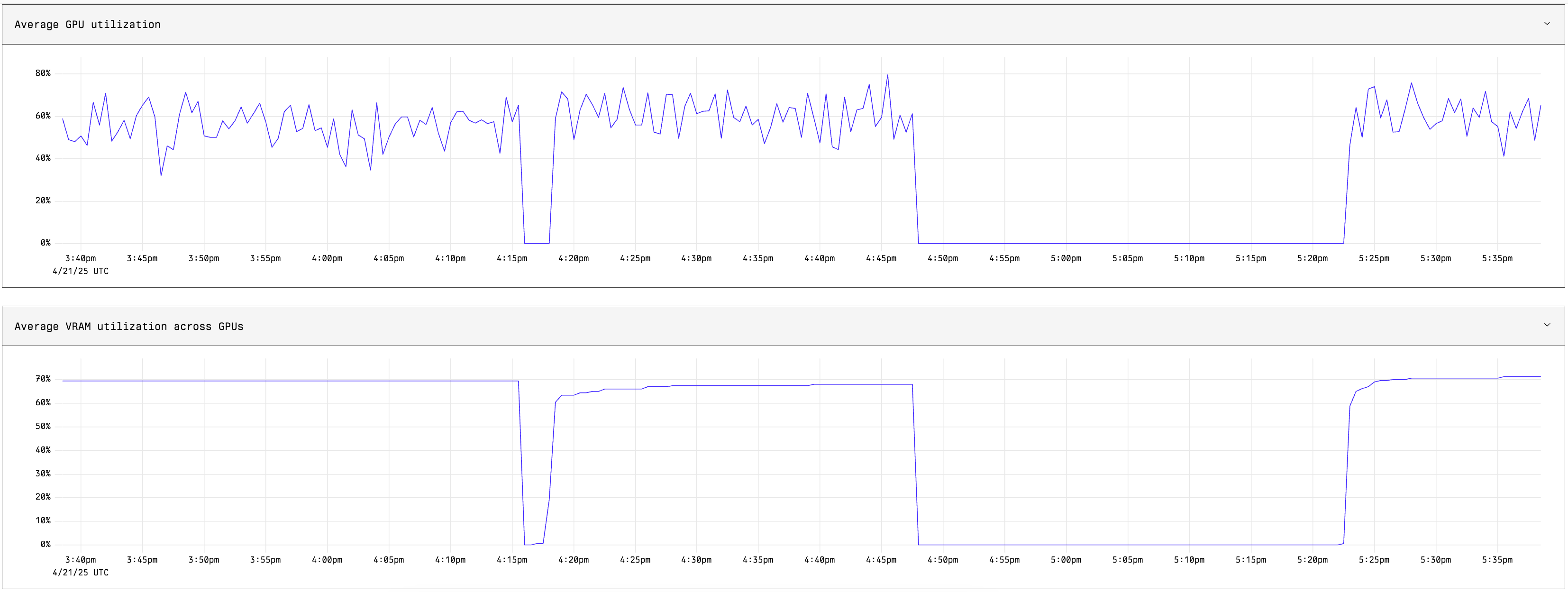Image resolution: width=1568 pixels, height=592 pixels.
Task: Click the 5:00pm tick under VRAM chart
Action: (1066, 560)
